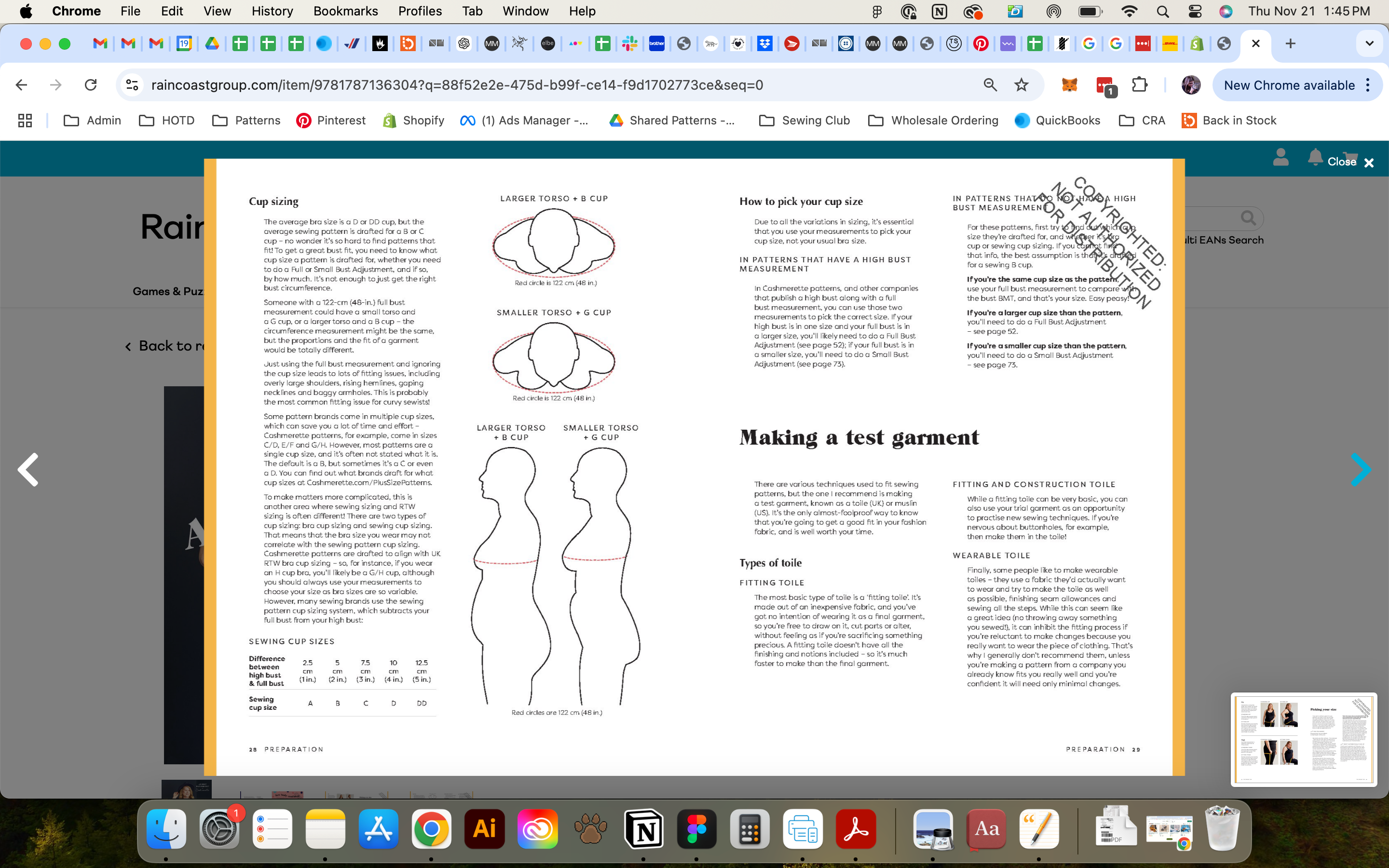Open the zoom magnifier icon in the address bar
The width and height of the screenshot is (1389, 868).
click(x=990, y=85)
